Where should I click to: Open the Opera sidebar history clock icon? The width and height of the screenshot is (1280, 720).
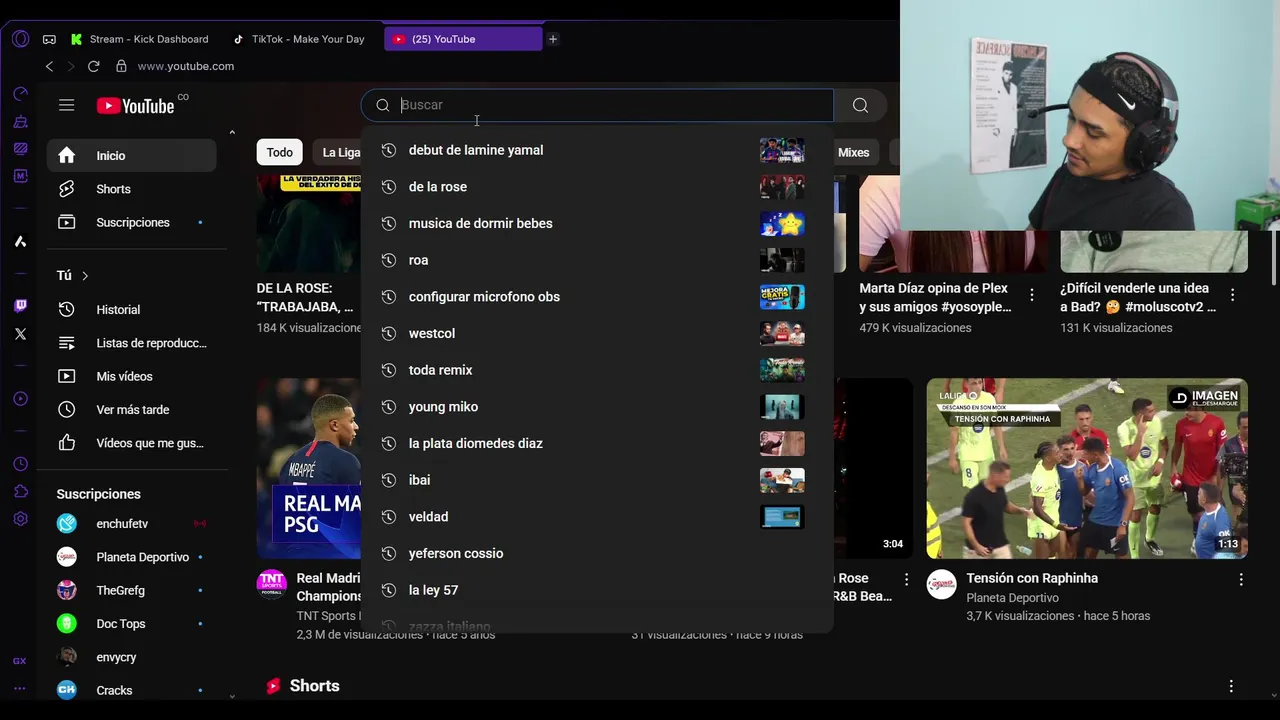(x=20, y=464)
